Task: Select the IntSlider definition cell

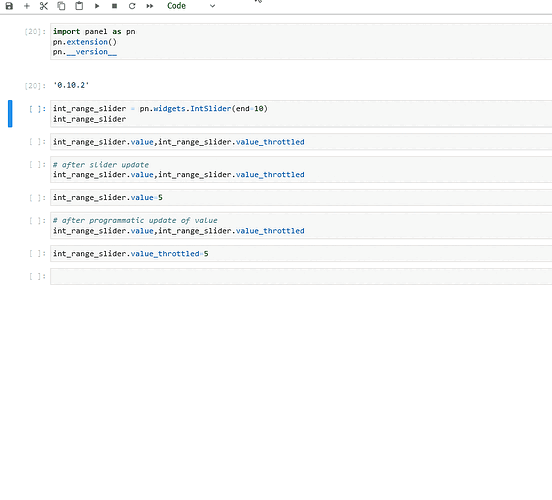Action: click(301, 114)
